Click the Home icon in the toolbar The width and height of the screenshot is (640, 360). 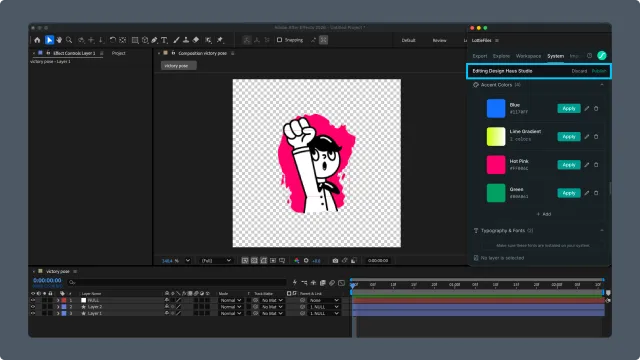point(37,40)
